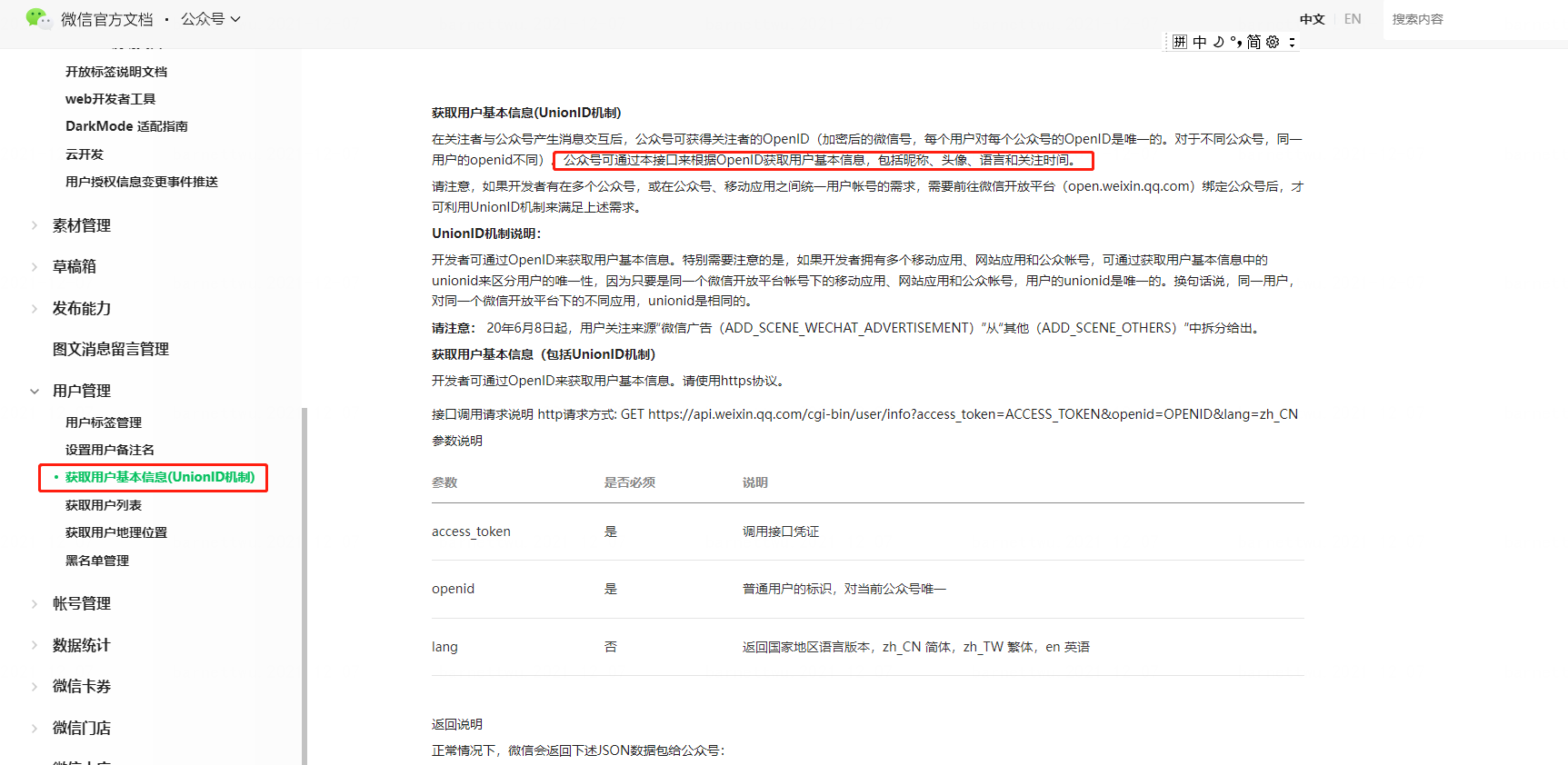Open 设置用户备注名 in sidebar
Image resolution: width=1568 pixels, height=765 pixels.
point(110,450)
